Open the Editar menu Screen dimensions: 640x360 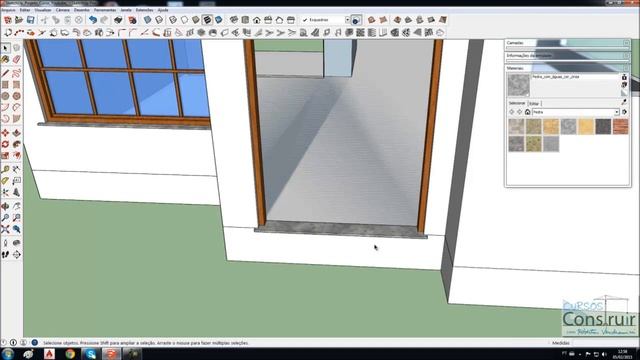pyautogui.click(x=25, y=10)
